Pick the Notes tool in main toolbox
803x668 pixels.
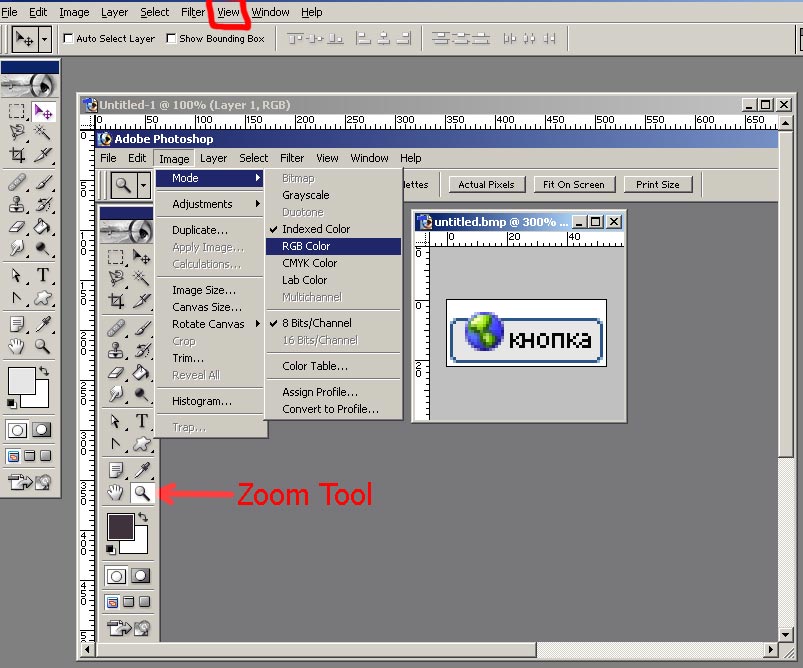(x=16, y=324)
